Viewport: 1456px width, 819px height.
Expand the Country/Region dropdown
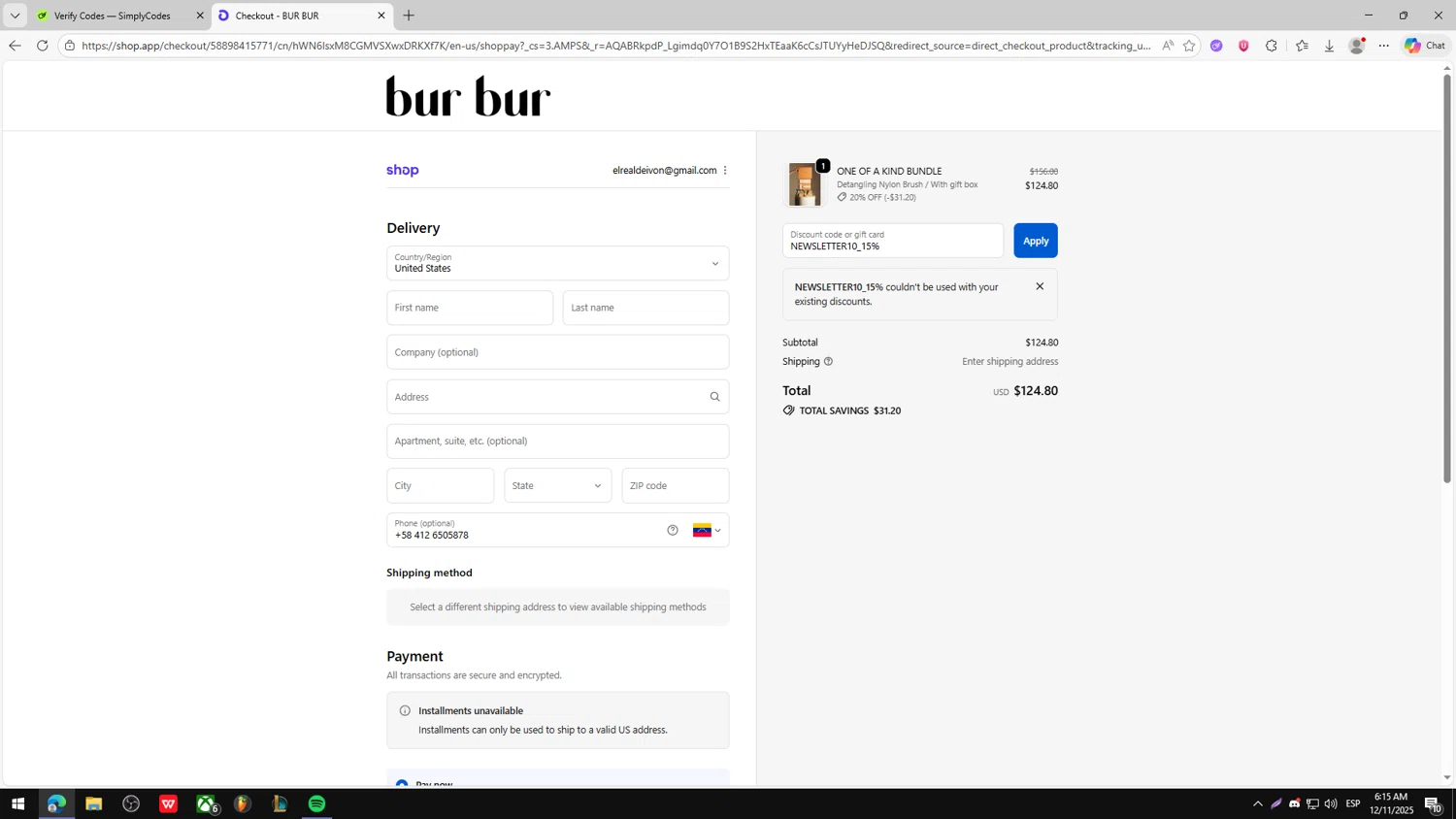click(x=557, y=263)
